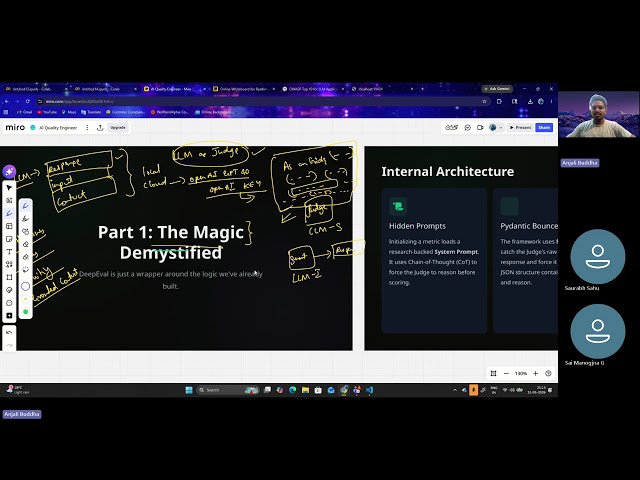Viewport: 640px width, 480px height.
Task: Click the zoom percentage value
Action: pyautogui.click(x=521, y=373)
